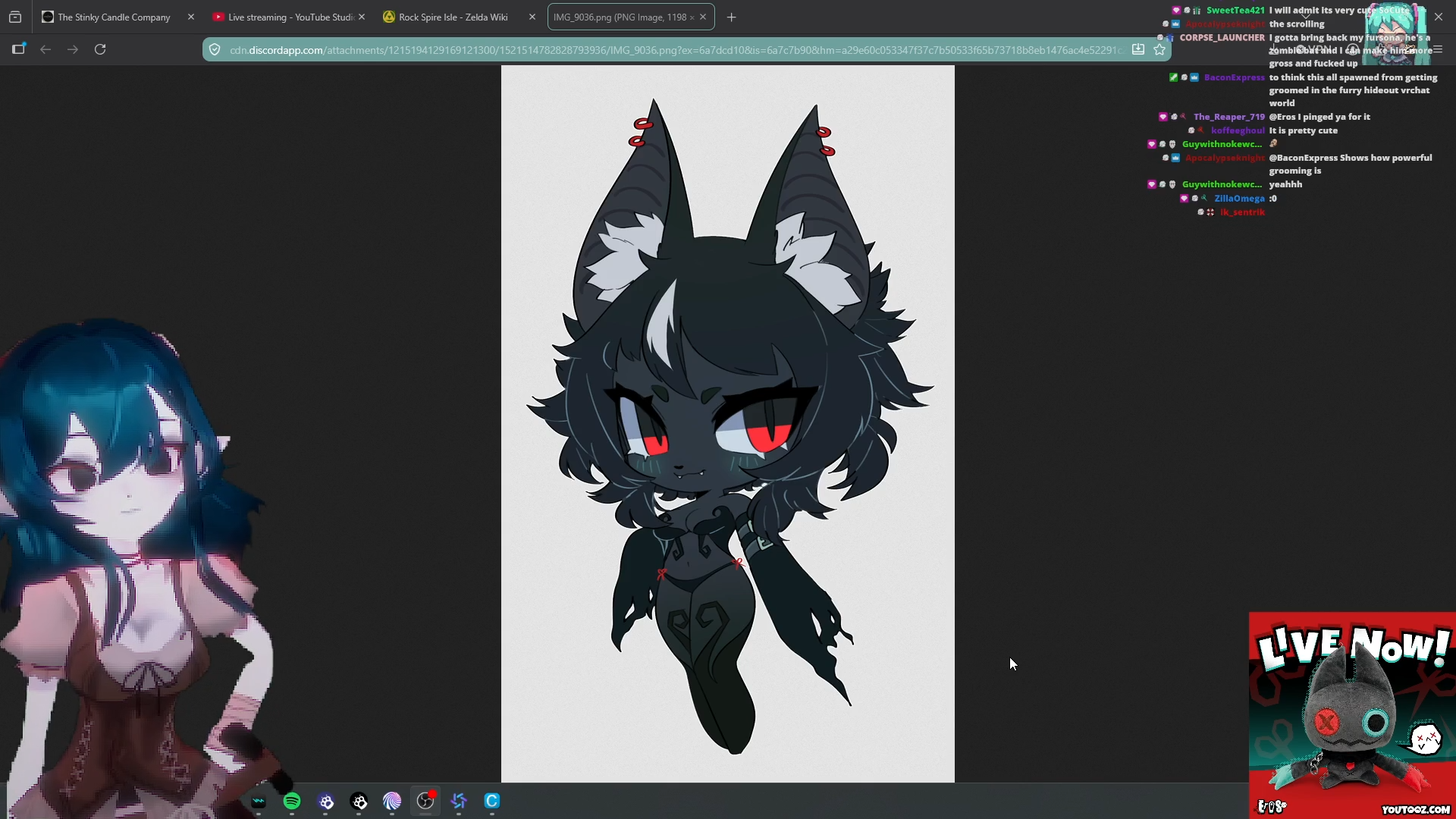
Task: Open Spotify from the taskbar
Action: coord(292,801)
